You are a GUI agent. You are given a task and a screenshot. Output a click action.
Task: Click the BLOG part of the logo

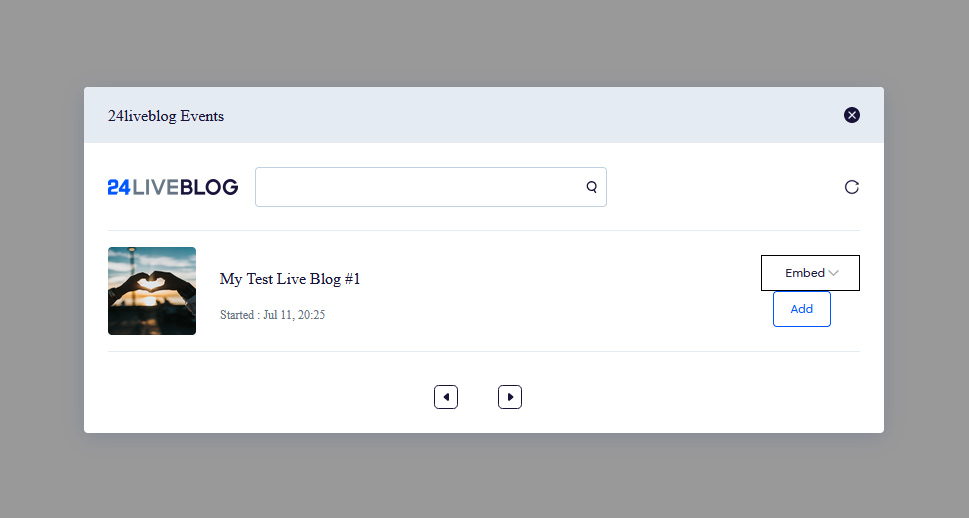[209, 187]
